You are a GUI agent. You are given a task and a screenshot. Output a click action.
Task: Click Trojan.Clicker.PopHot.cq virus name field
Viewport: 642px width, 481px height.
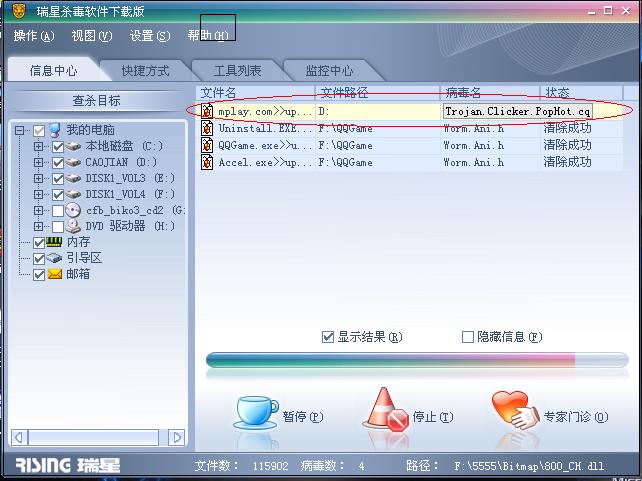click(518, 111)
